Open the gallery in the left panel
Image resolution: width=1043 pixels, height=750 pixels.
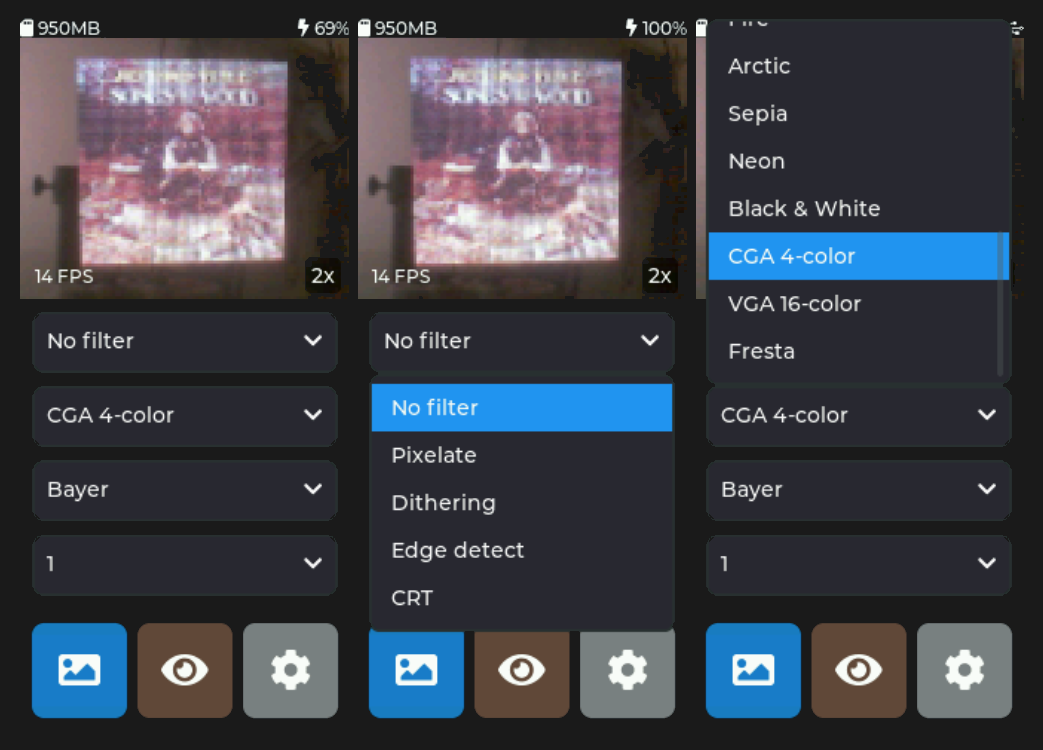coord(79,670)
